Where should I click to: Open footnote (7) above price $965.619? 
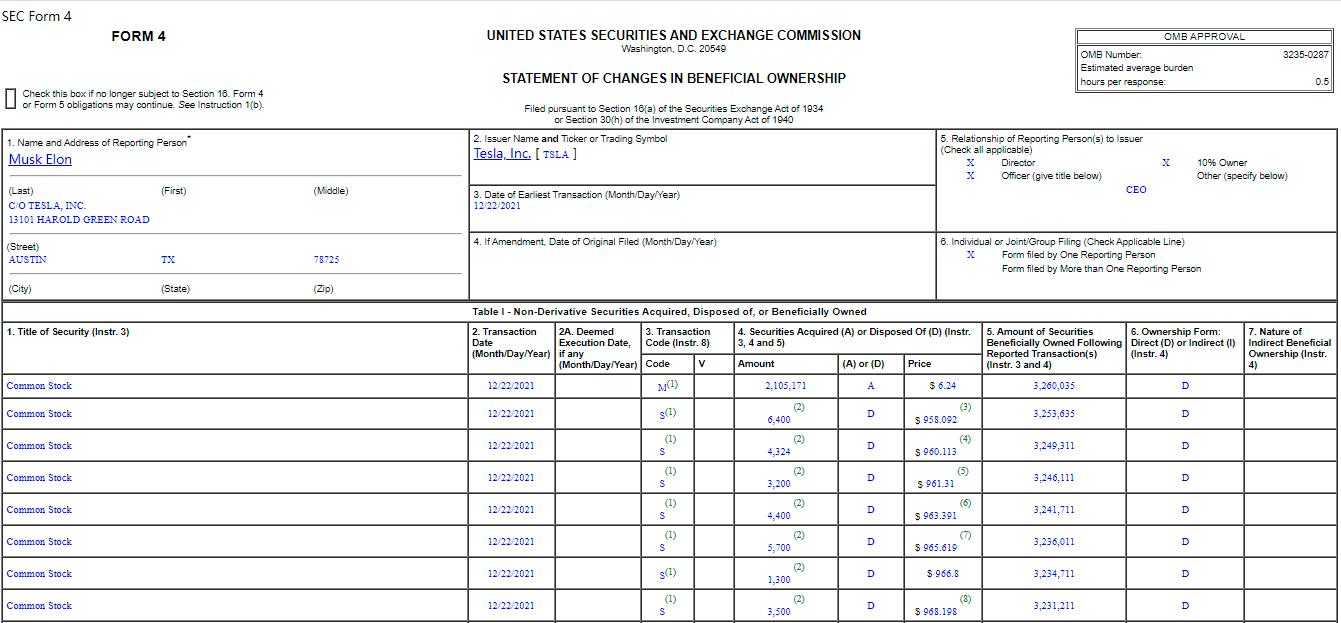pos(965,535)
